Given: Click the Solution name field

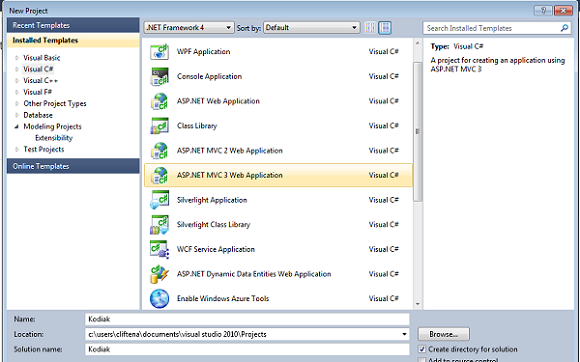Looking at the screenshot, I should (x=247, y=349).
